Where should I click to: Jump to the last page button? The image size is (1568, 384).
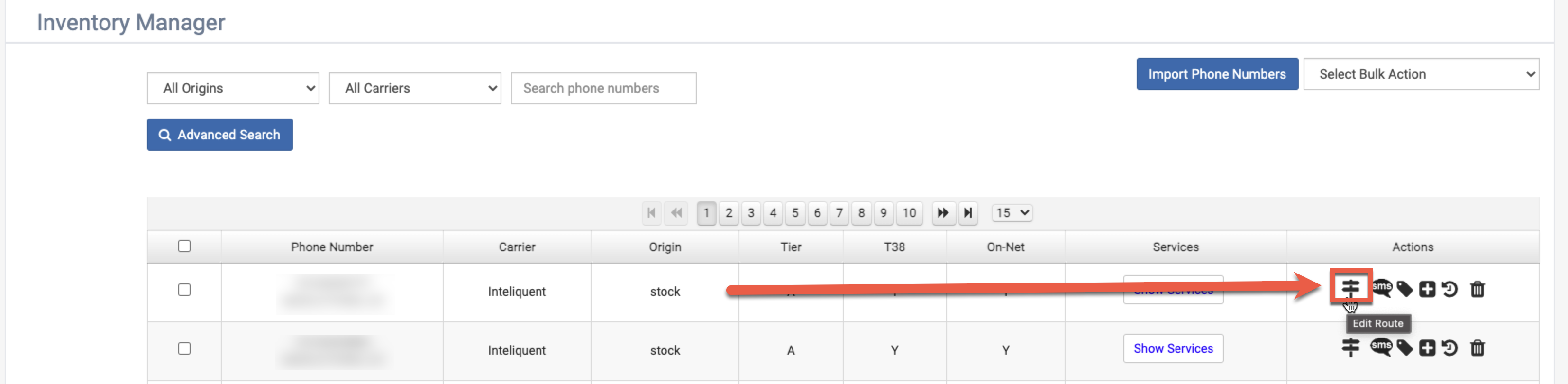967,213
